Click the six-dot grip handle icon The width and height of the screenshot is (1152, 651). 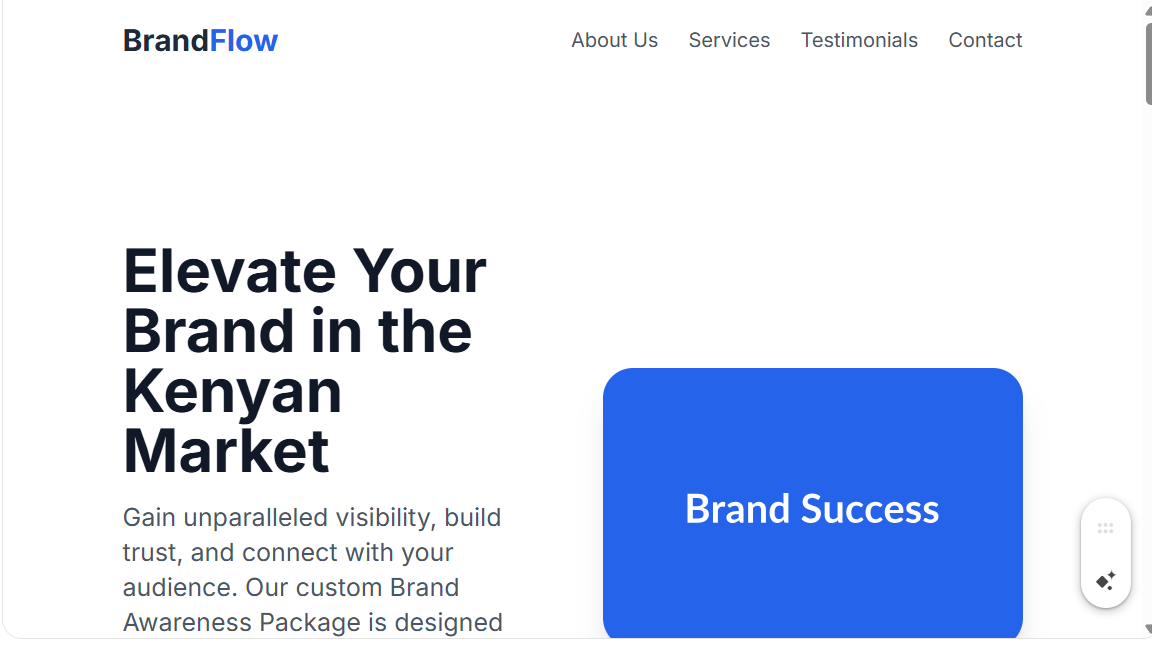click(x=1105, y=528)
